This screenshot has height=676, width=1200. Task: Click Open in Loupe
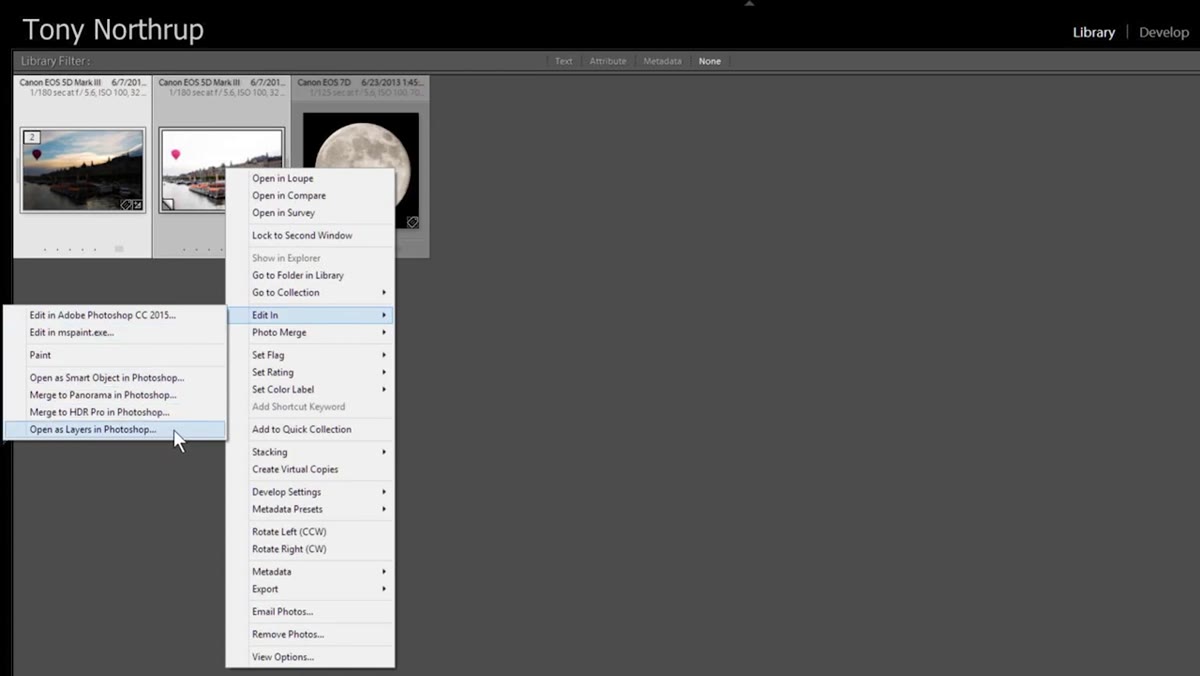(x=310, y=179)
